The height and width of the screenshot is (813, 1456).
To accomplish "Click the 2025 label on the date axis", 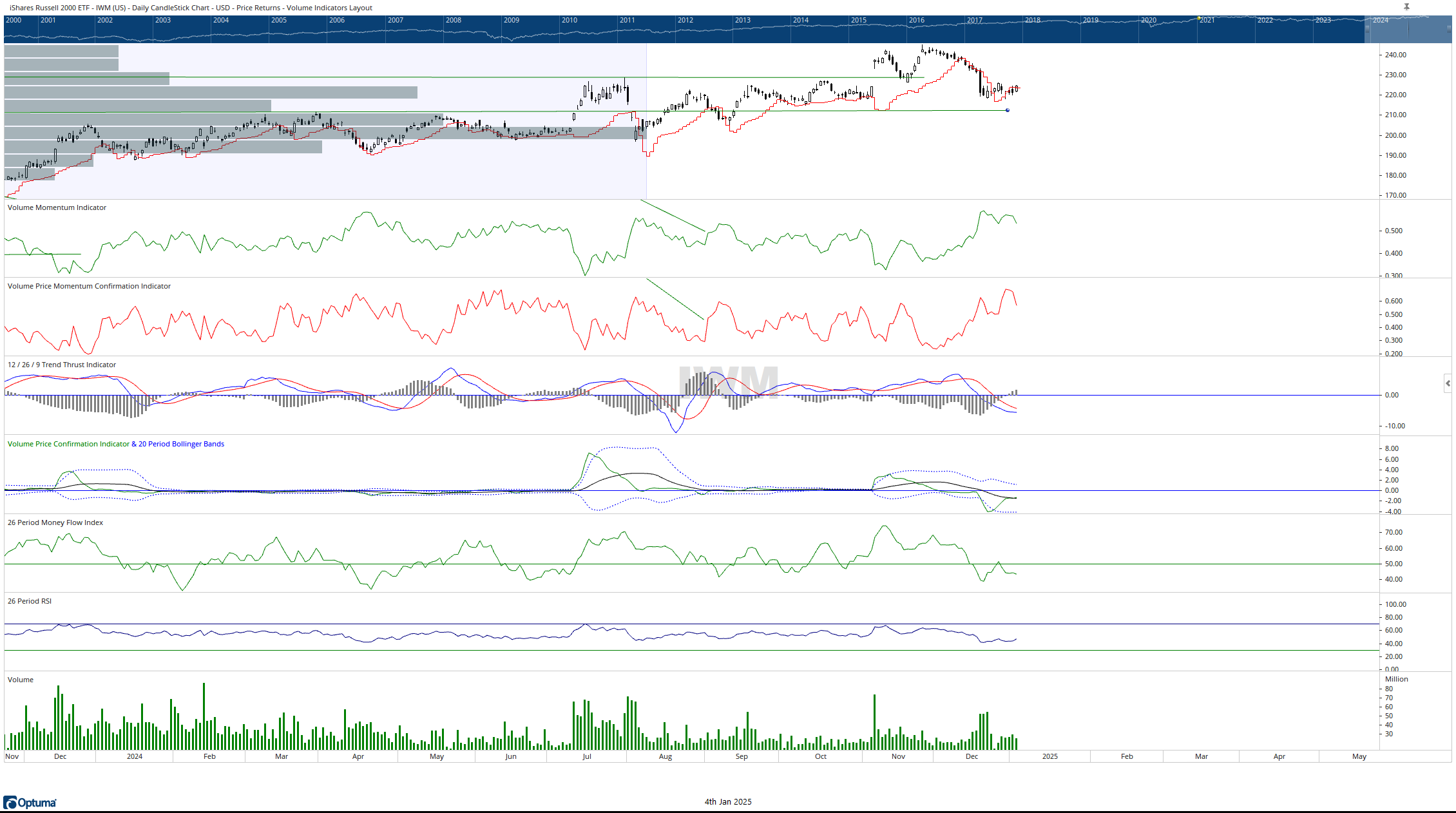I will tap(1050, 756).
